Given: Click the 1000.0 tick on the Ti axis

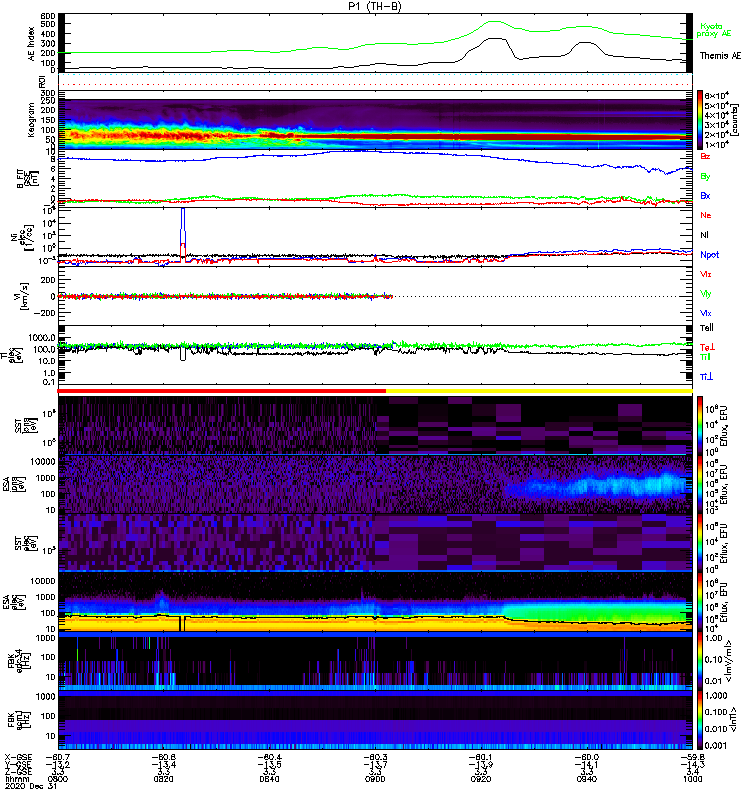Looking at the screenshot, I should [x=42, y=338].
